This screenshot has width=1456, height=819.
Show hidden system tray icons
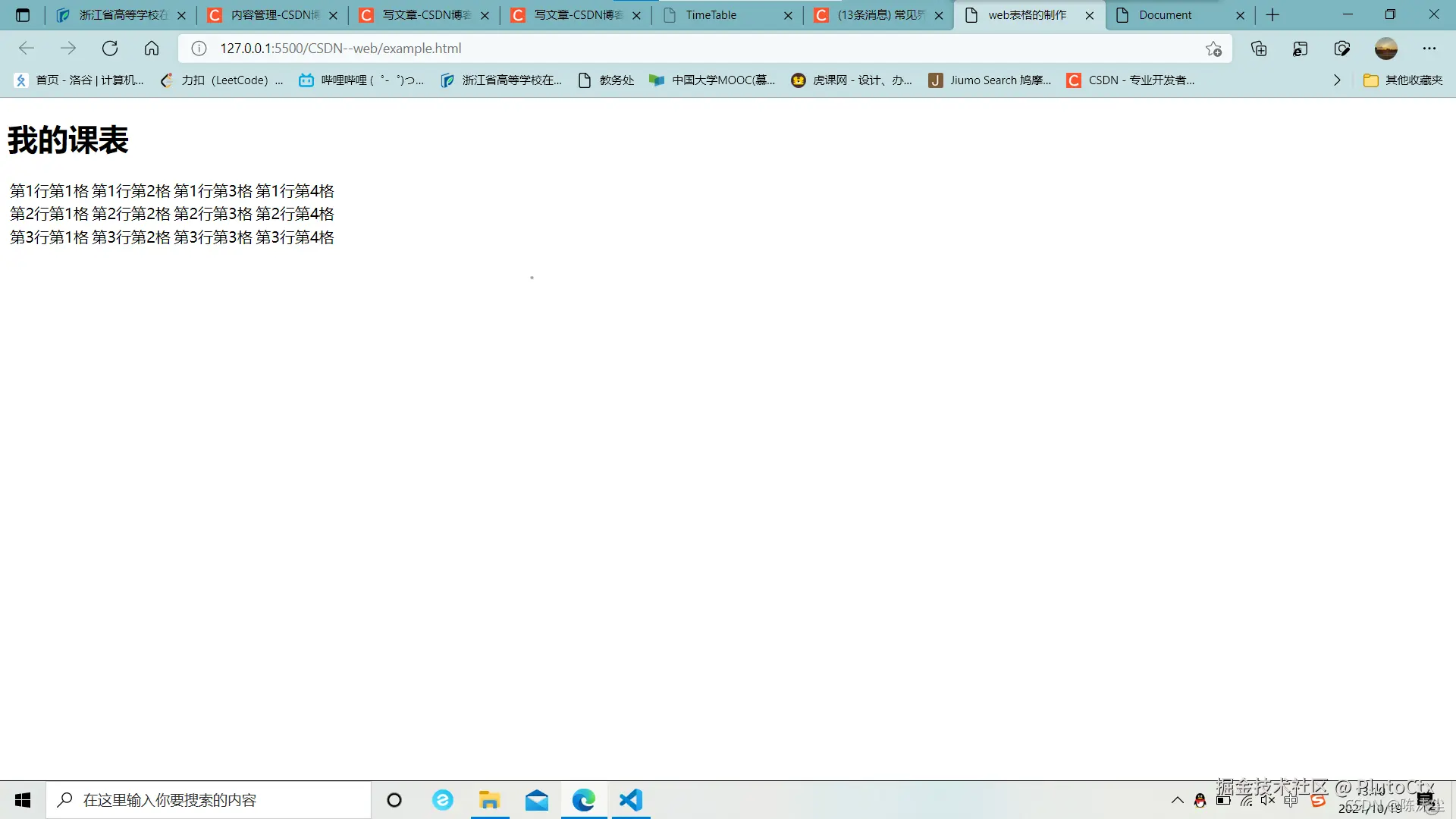point(1177,800)
